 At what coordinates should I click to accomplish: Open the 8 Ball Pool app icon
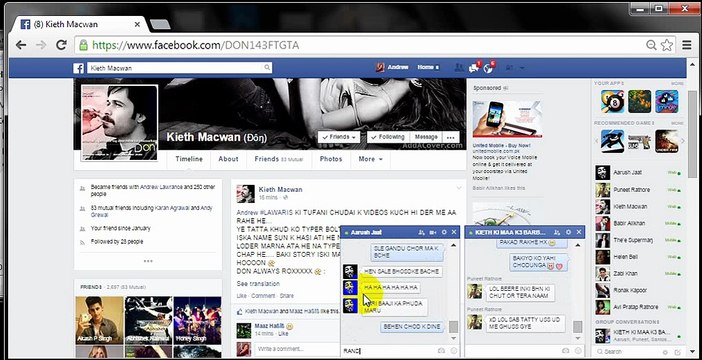(x=612, y=102)
